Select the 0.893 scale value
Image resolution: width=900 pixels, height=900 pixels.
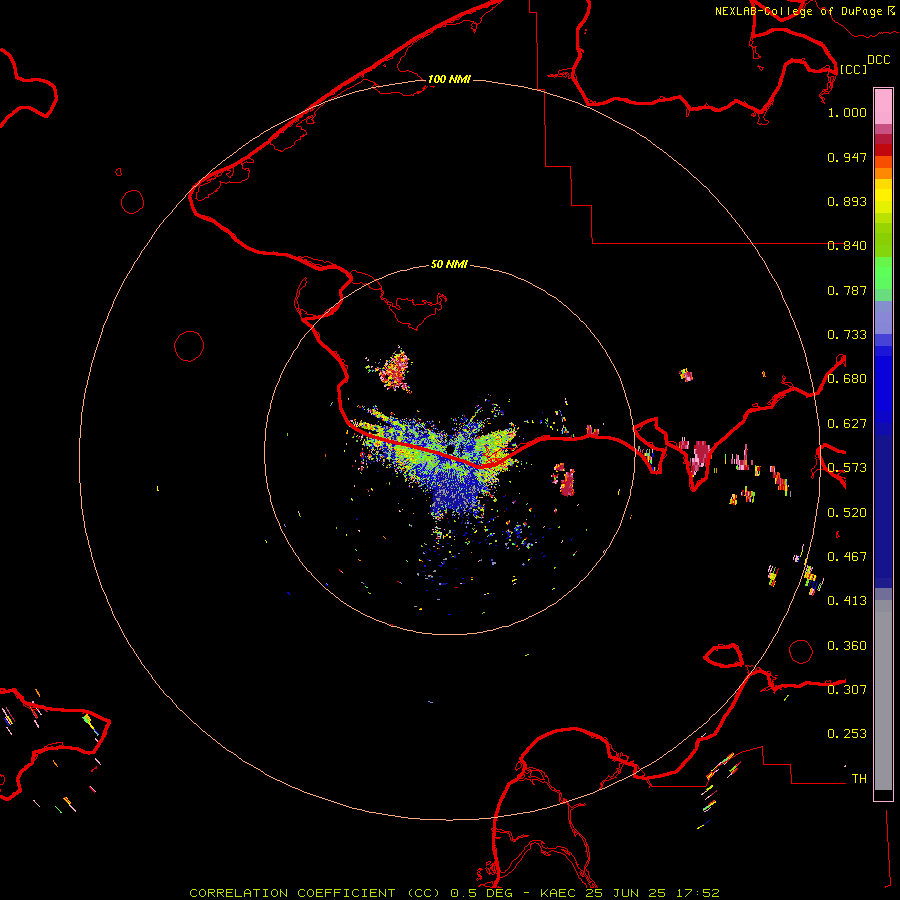(847, 201)
